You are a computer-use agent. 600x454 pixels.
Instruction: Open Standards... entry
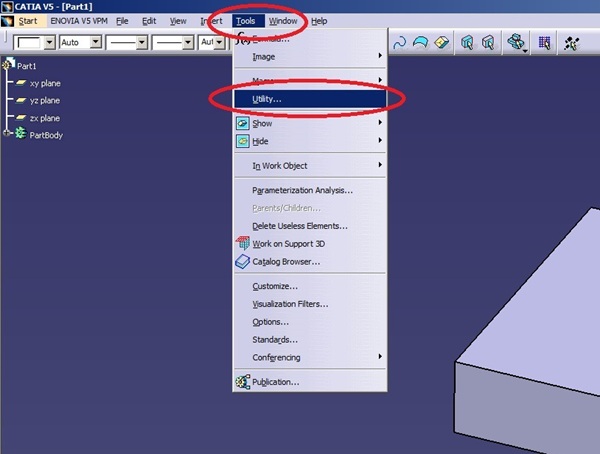coord(310,340)
